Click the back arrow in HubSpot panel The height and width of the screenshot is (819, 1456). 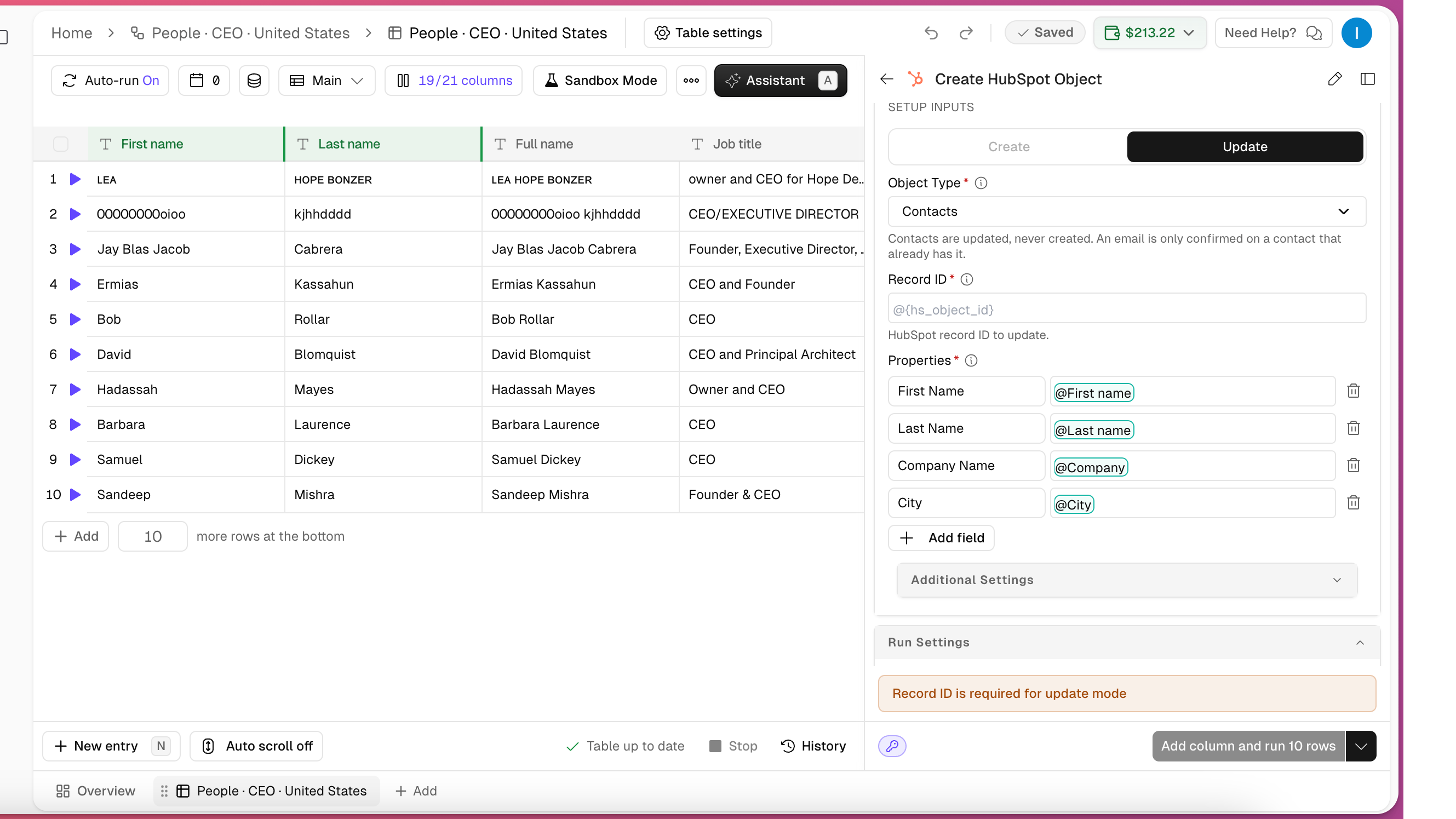(886, 79)
